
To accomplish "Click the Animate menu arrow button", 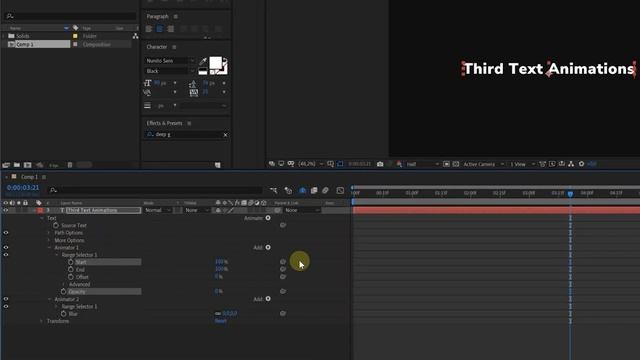I will [268, 218].
